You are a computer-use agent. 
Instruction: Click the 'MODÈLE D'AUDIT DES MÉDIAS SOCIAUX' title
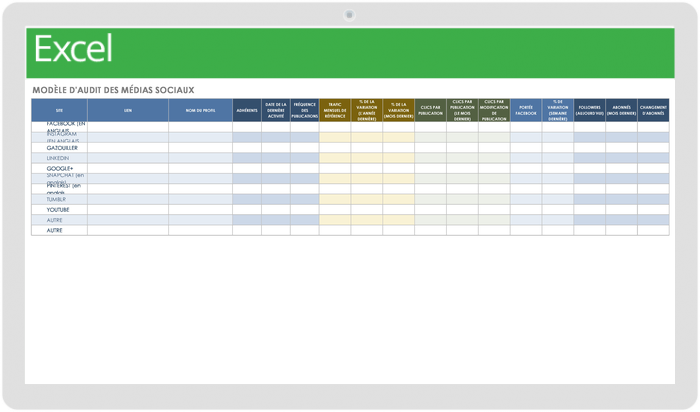pos(113,90)
